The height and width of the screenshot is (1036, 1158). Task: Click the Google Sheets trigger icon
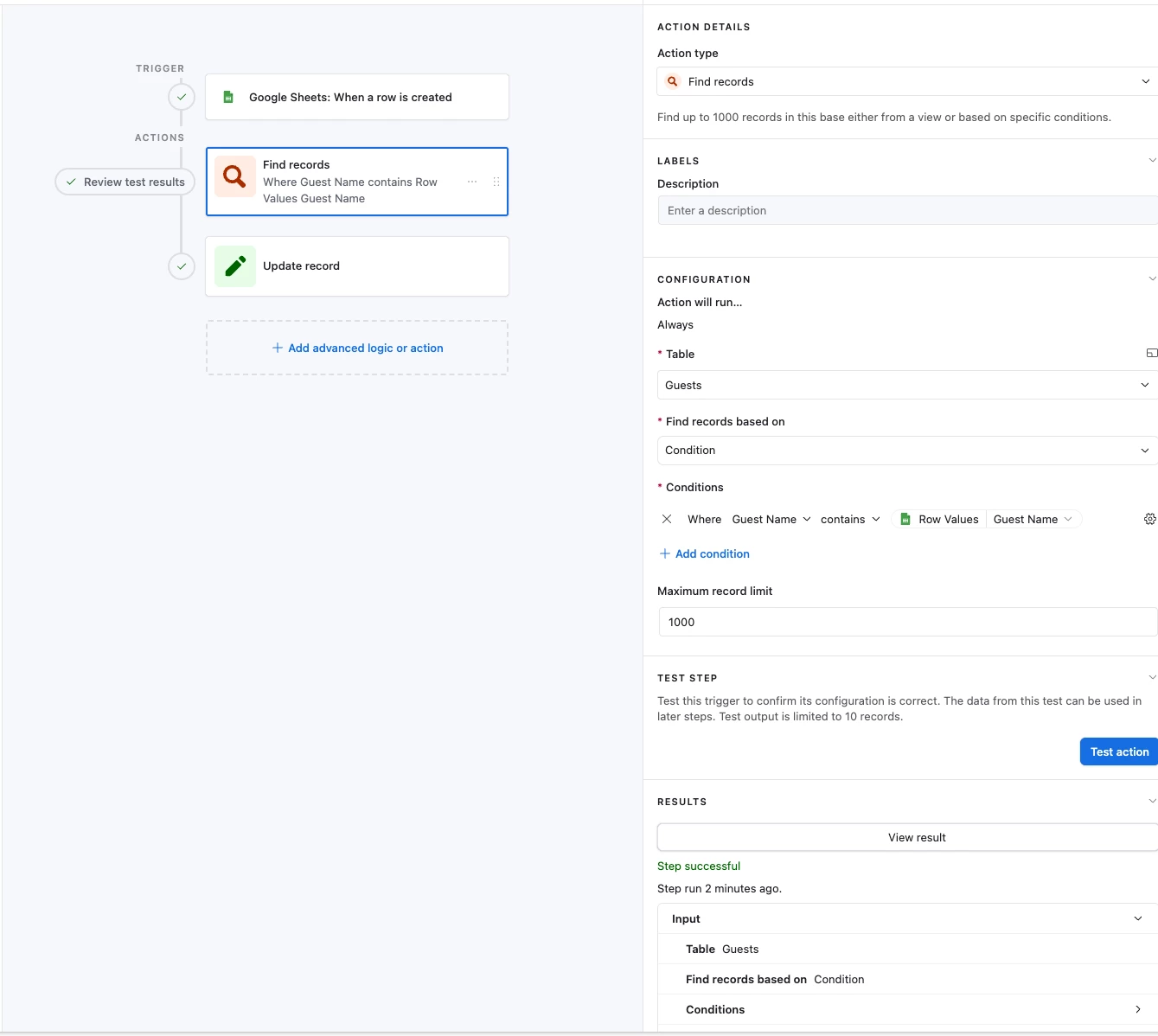coord(228,97)
